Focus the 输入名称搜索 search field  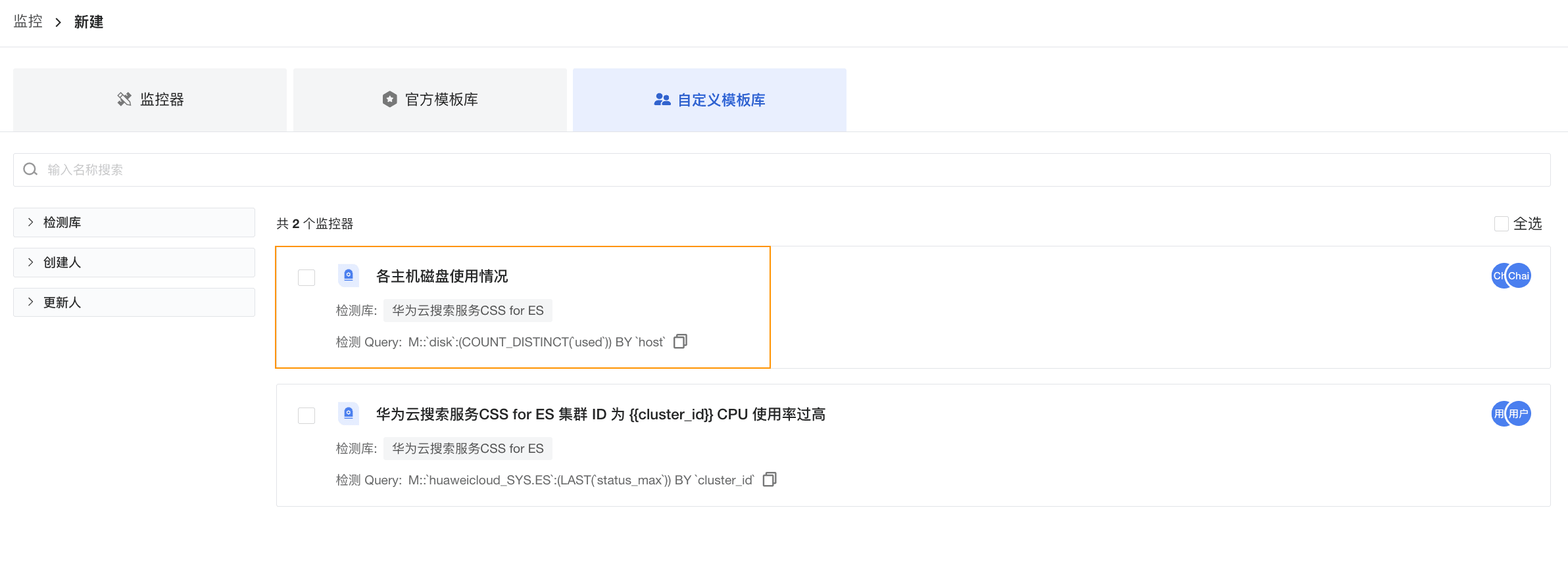(782, 170)
